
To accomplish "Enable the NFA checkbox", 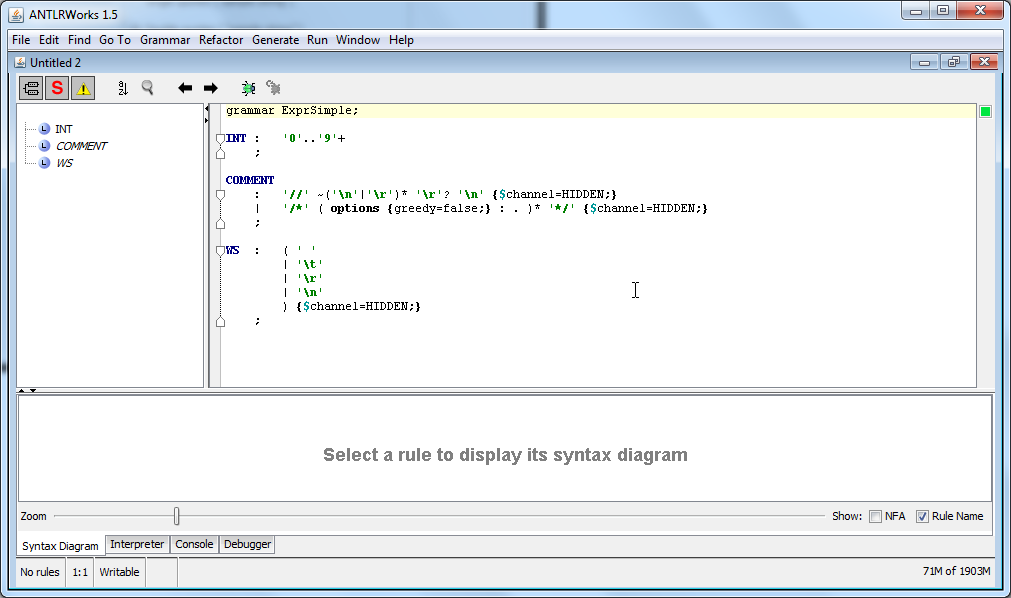I will click(875, 516).
